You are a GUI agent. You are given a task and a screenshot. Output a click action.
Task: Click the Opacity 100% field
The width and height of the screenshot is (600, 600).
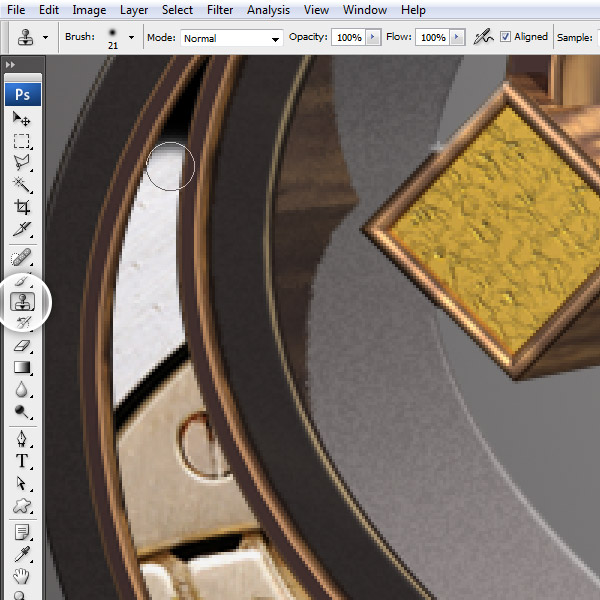(x=349, y=37)
